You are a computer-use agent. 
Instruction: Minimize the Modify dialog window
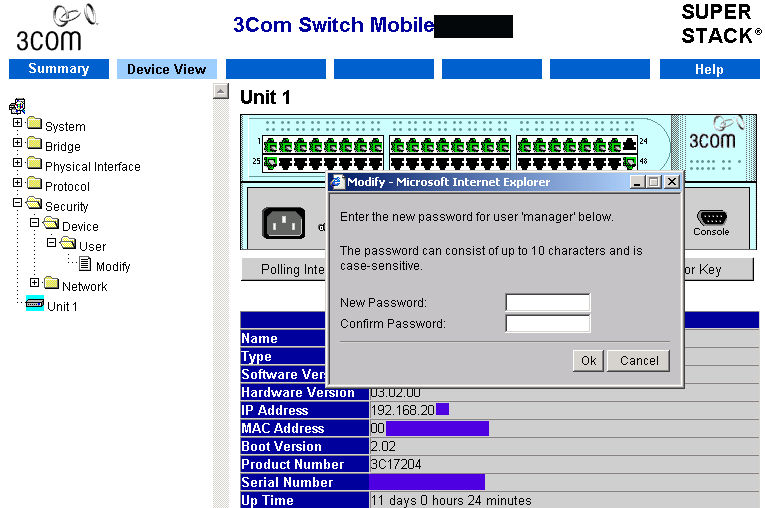[x=637, y=182]
